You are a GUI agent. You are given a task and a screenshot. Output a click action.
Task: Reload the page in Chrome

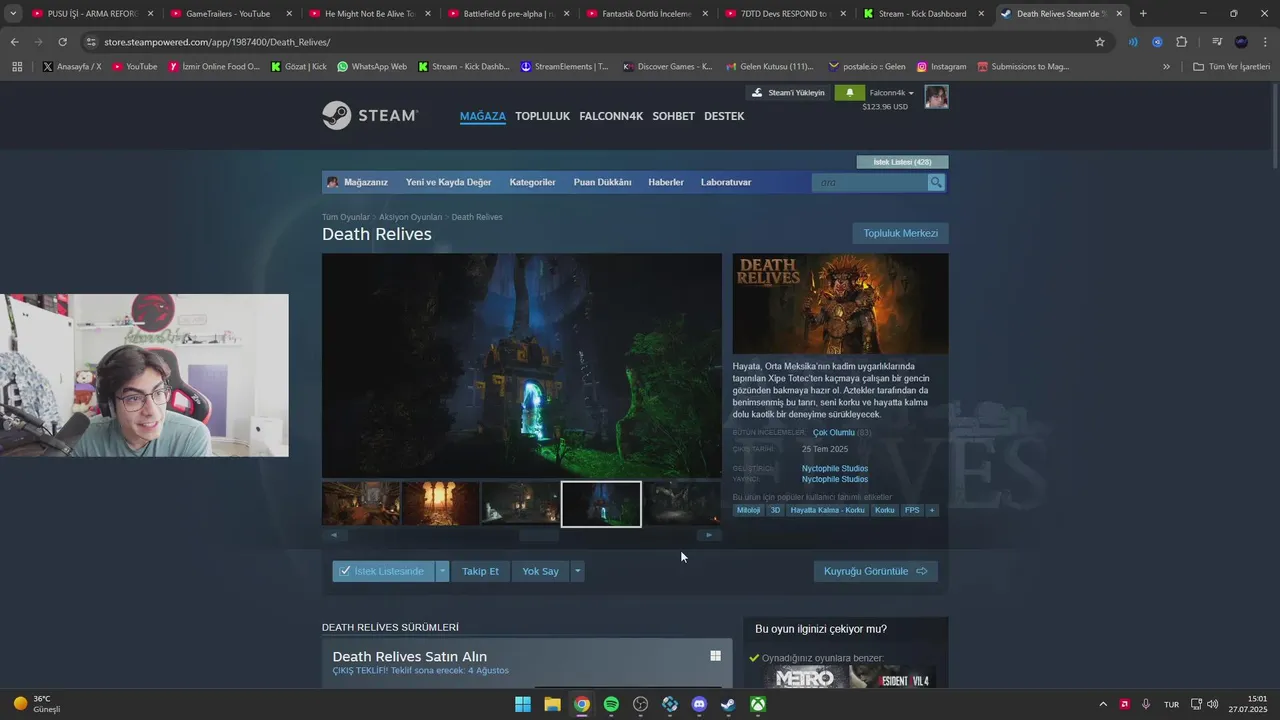coord(62,42)
